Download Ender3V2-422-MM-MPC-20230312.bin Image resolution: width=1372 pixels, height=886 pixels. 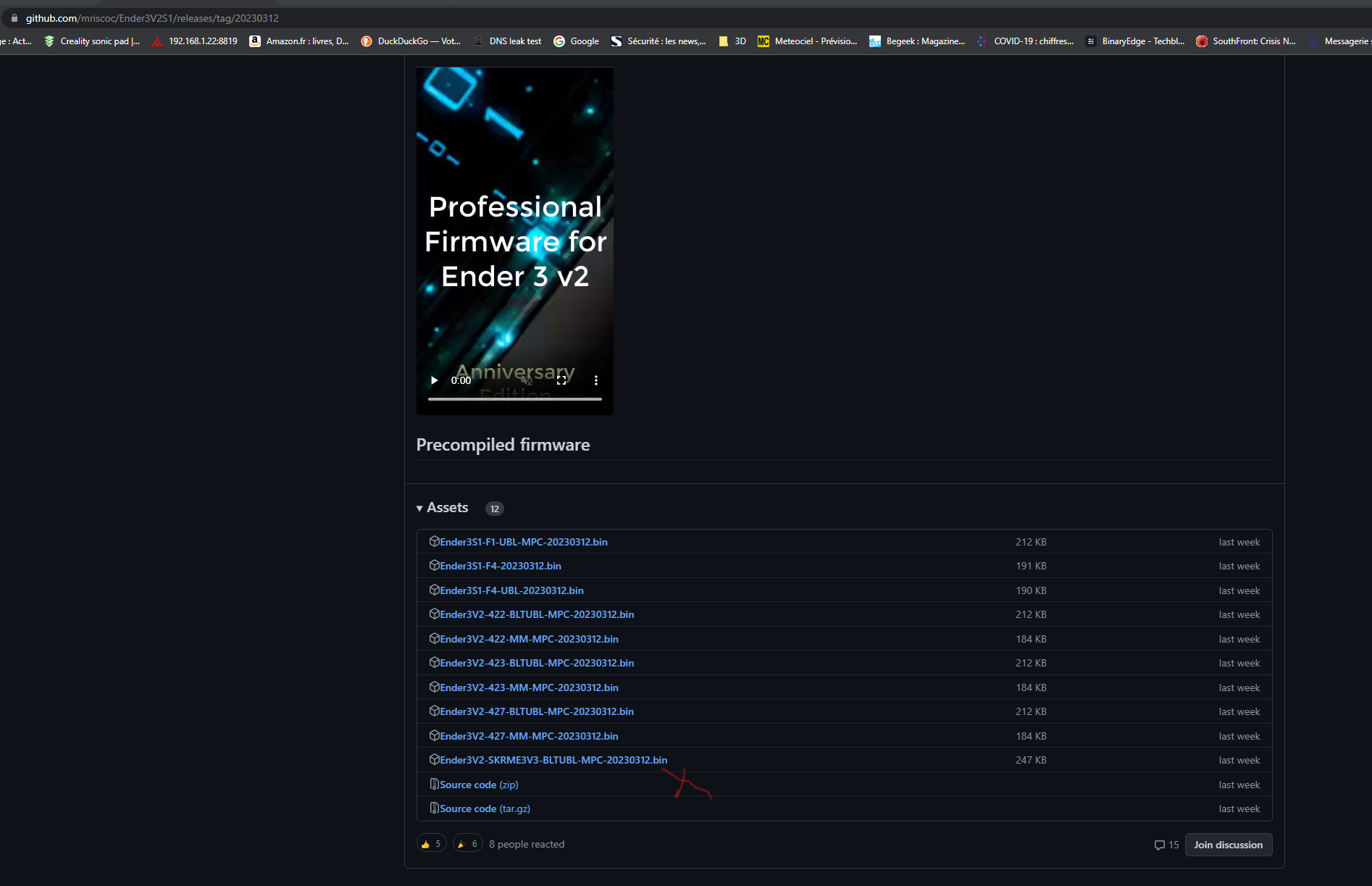pos(530,639)
